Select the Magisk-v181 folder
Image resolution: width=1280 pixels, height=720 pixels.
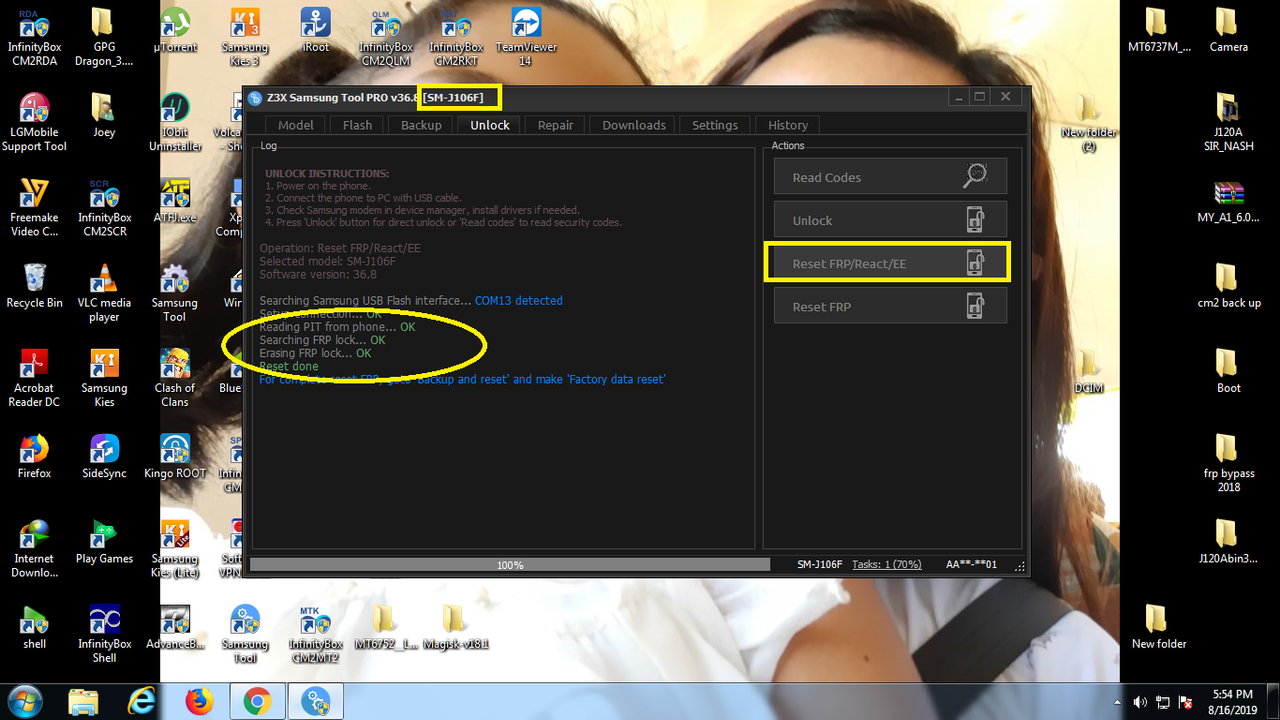(x=455, y=626)
